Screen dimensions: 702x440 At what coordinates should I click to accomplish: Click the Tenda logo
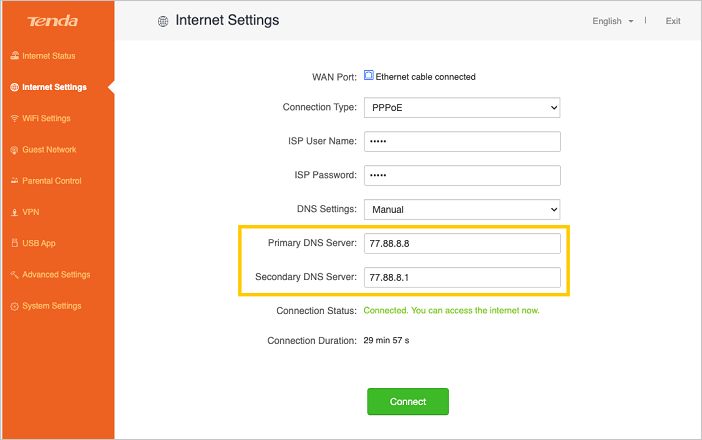48,21
